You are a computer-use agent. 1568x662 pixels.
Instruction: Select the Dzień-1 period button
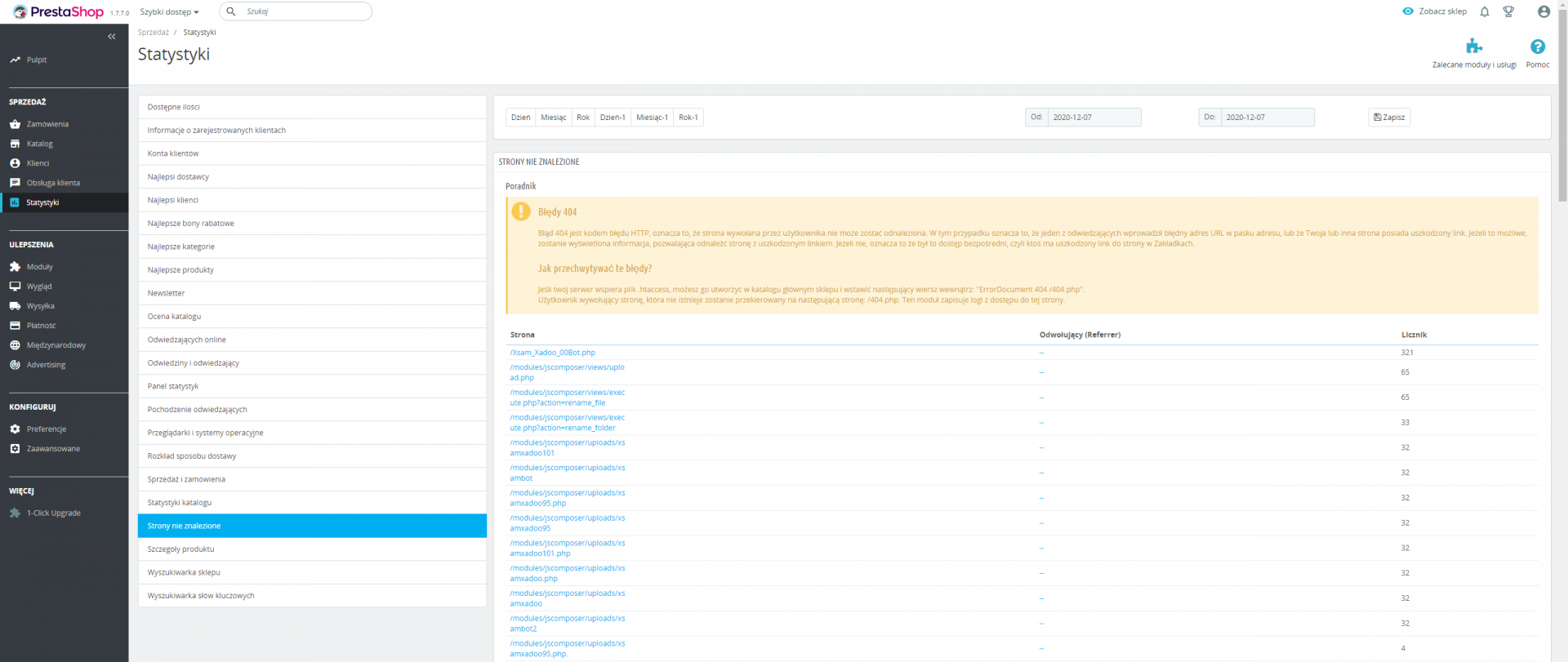click(x=613, y=118)
